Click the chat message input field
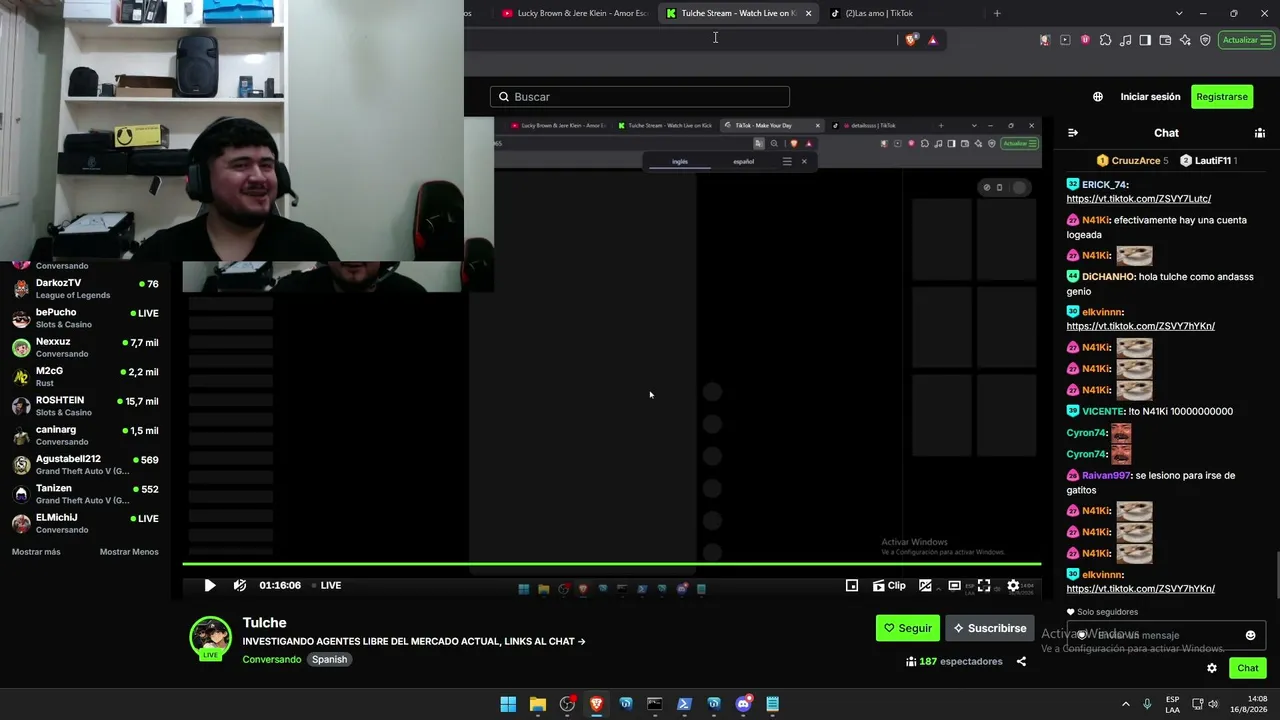This screenshot has height=720, width=1280. (x=1166, y=635)
